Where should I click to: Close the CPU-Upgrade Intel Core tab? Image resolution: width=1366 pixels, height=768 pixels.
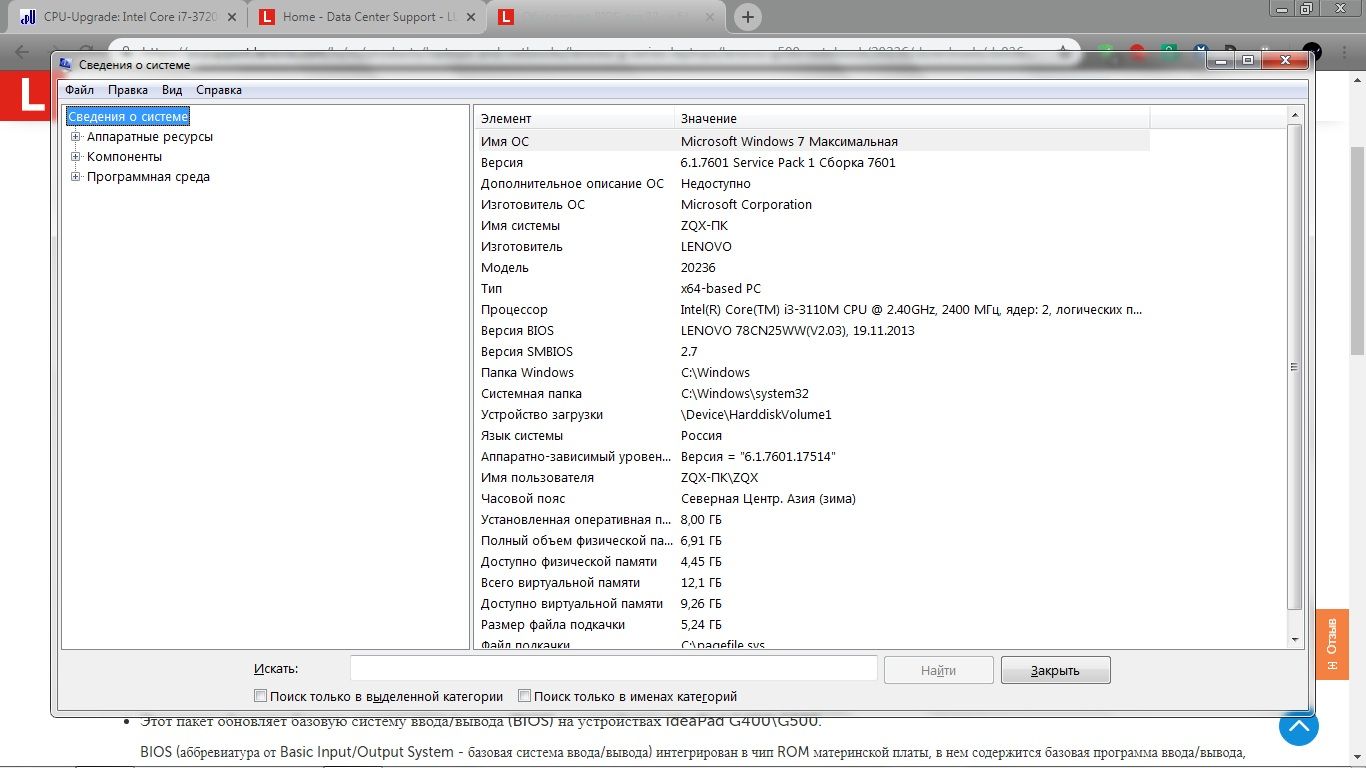pos(232,17)
